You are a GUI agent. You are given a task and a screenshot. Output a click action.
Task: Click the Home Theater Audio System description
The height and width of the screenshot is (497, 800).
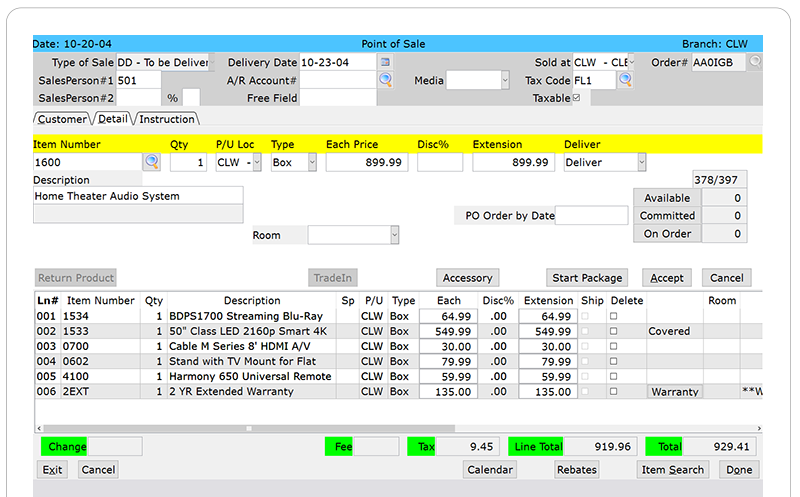point(138,196)
